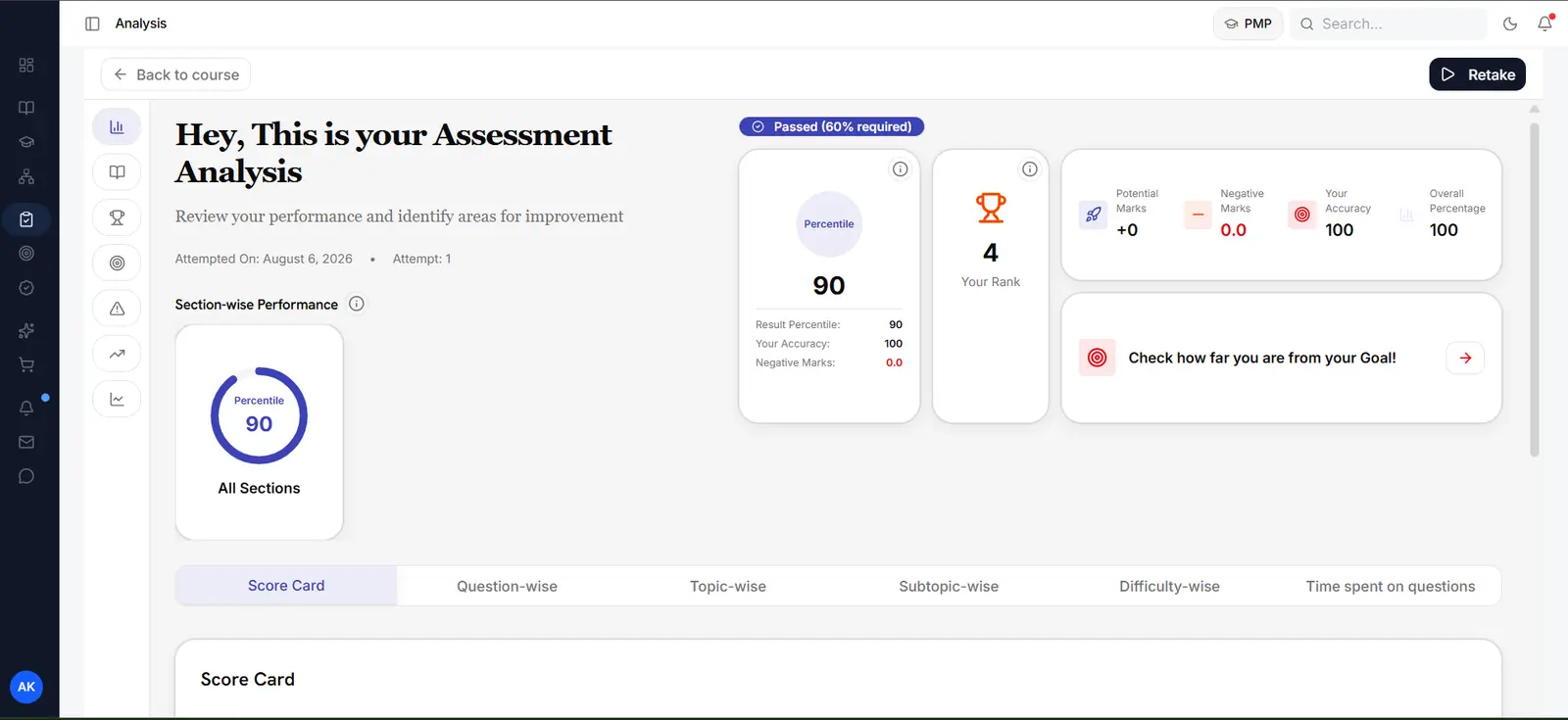
Task: Click the target icon on goal card
Action: point(1098,358)
